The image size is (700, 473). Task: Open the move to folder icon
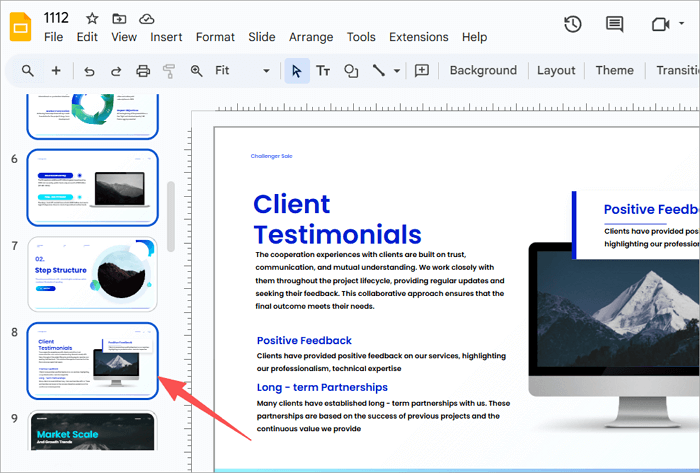[119, 19]
